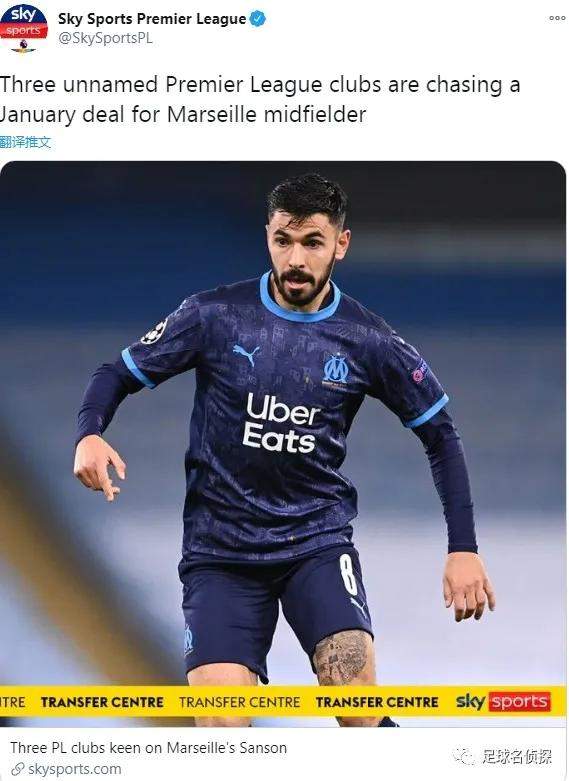569x781 pixels.
Task: Click the 'Three PL clubs keen' headline
Action: coord(148,748)
